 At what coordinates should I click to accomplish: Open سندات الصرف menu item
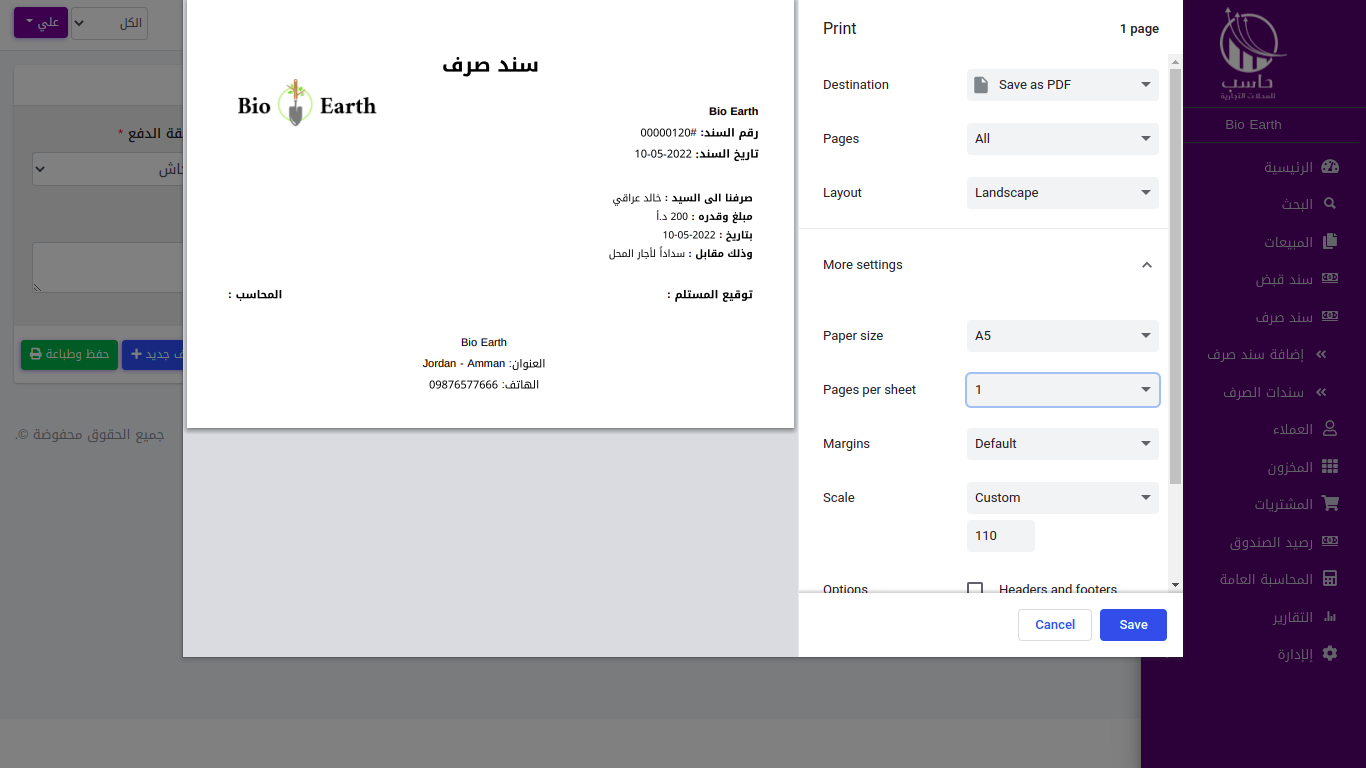pyautogui.click(x=1262, y=392)
